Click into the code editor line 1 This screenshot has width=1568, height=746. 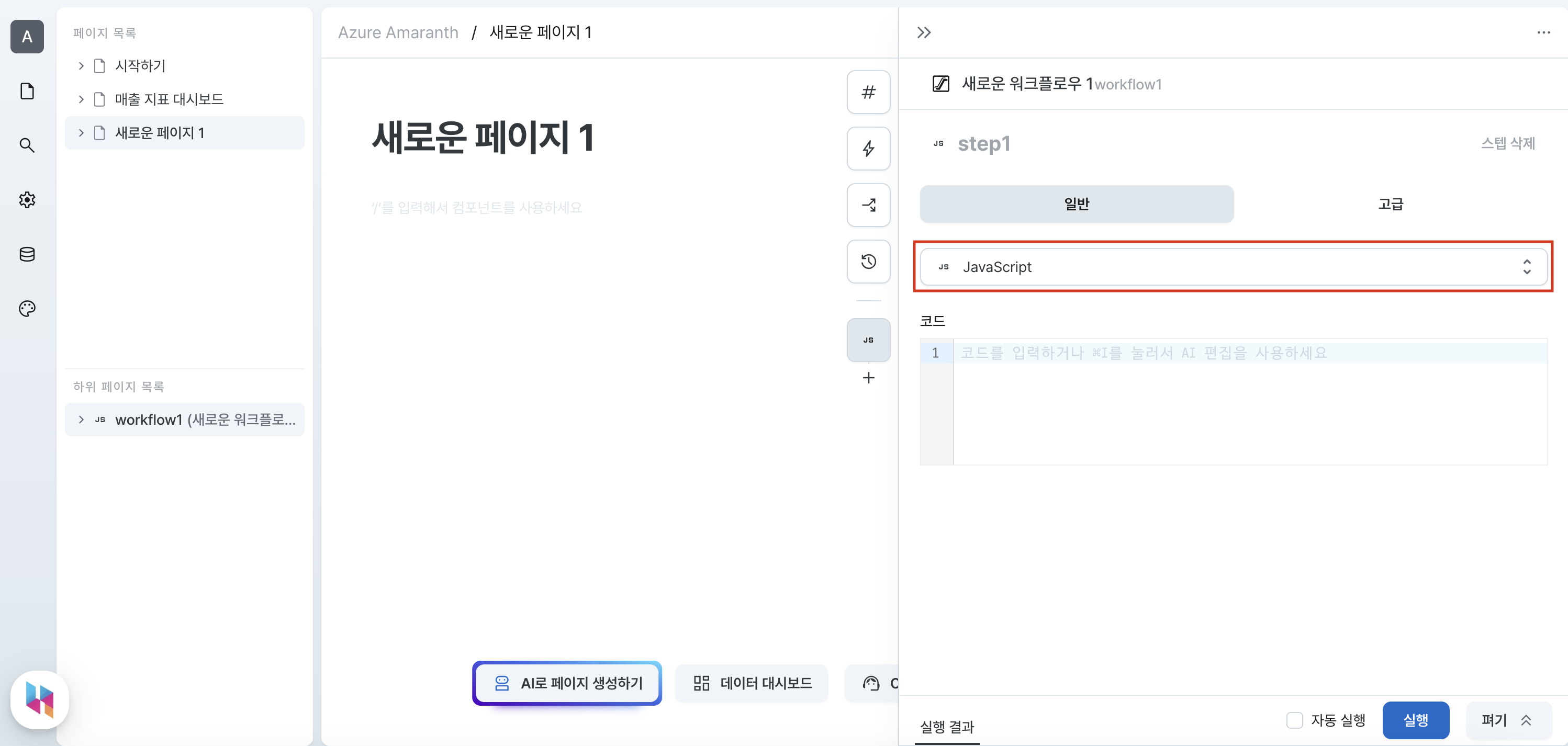point(1250,353)
